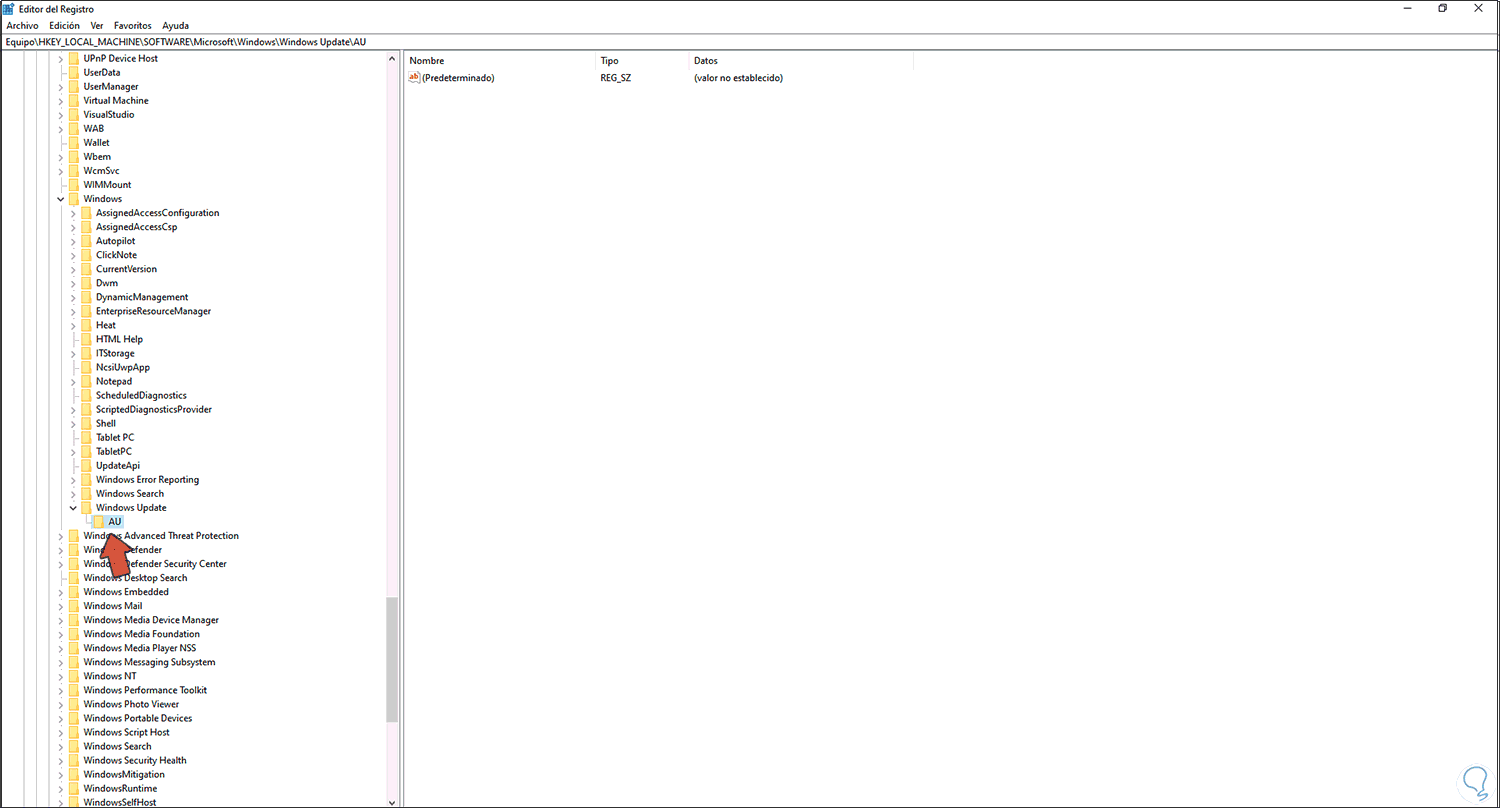Click the Shell folder icon
This screenshot has width=1500, height=808.
(86, 422)
